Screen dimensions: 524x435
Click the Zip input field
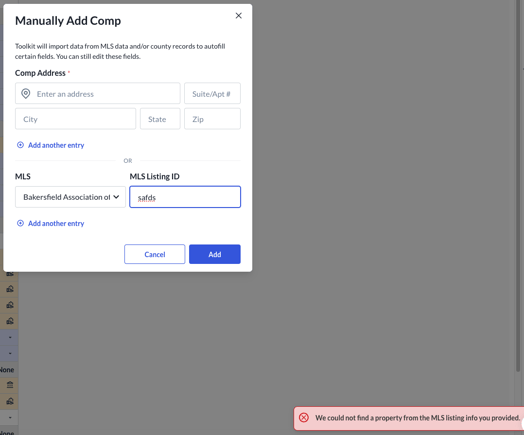point(212,119)
